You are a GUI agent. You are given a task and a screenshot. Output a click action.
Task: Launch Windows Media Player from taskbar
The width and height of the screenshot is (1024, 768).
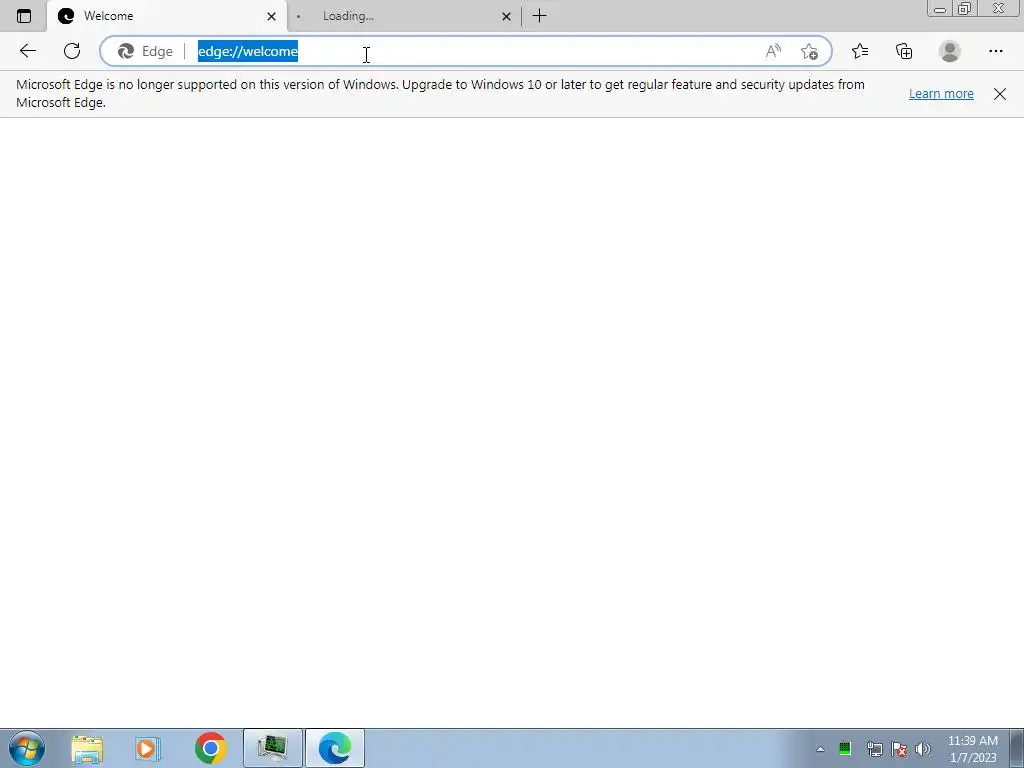pyautogui.click(x=148, y=748)
